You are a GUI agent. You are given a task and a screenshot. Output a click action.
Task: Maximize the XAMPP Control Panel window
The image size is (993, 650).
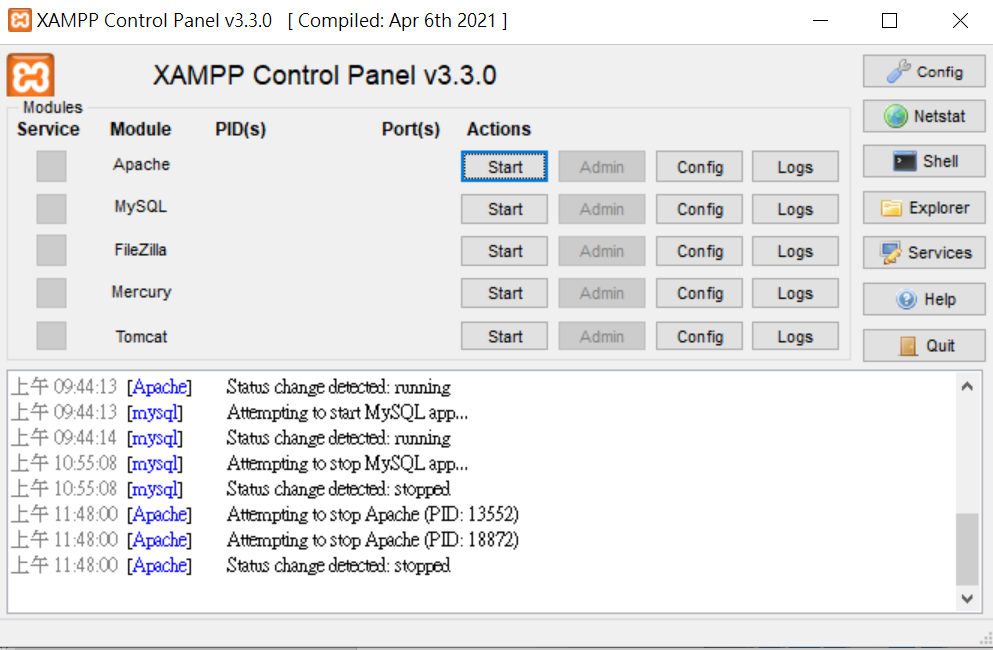point(889,20)
